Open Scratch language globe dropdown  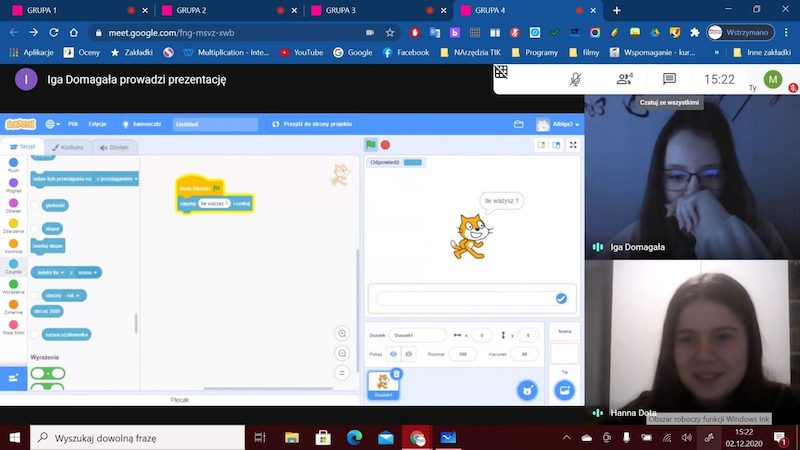pyautogui.click(x=52, y=124)
